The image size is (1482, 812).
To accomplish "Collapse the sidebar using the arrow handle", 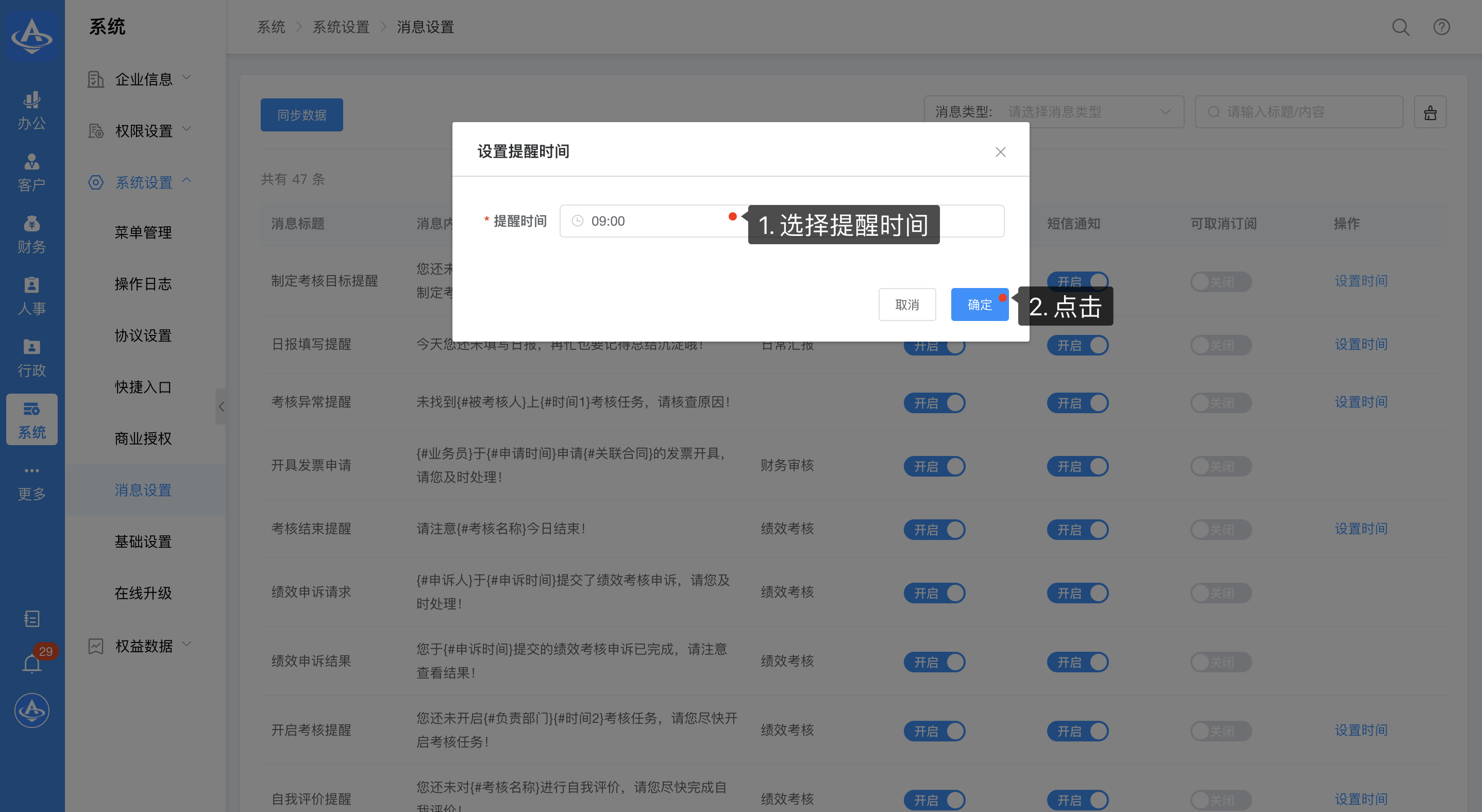I will point(221,407).
